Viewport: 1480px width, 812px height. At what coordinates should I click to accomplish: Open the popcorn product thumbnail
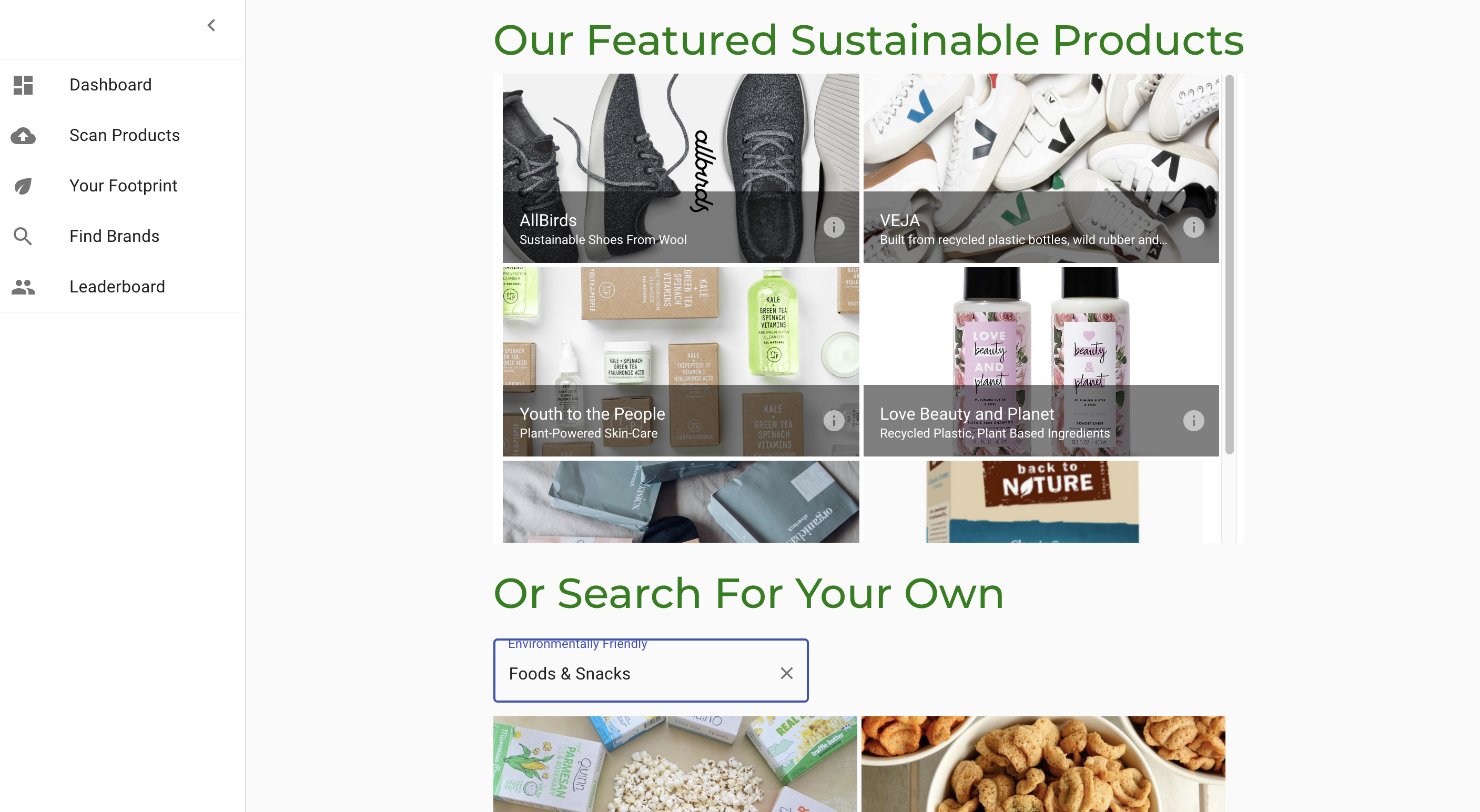click(675, 764)
